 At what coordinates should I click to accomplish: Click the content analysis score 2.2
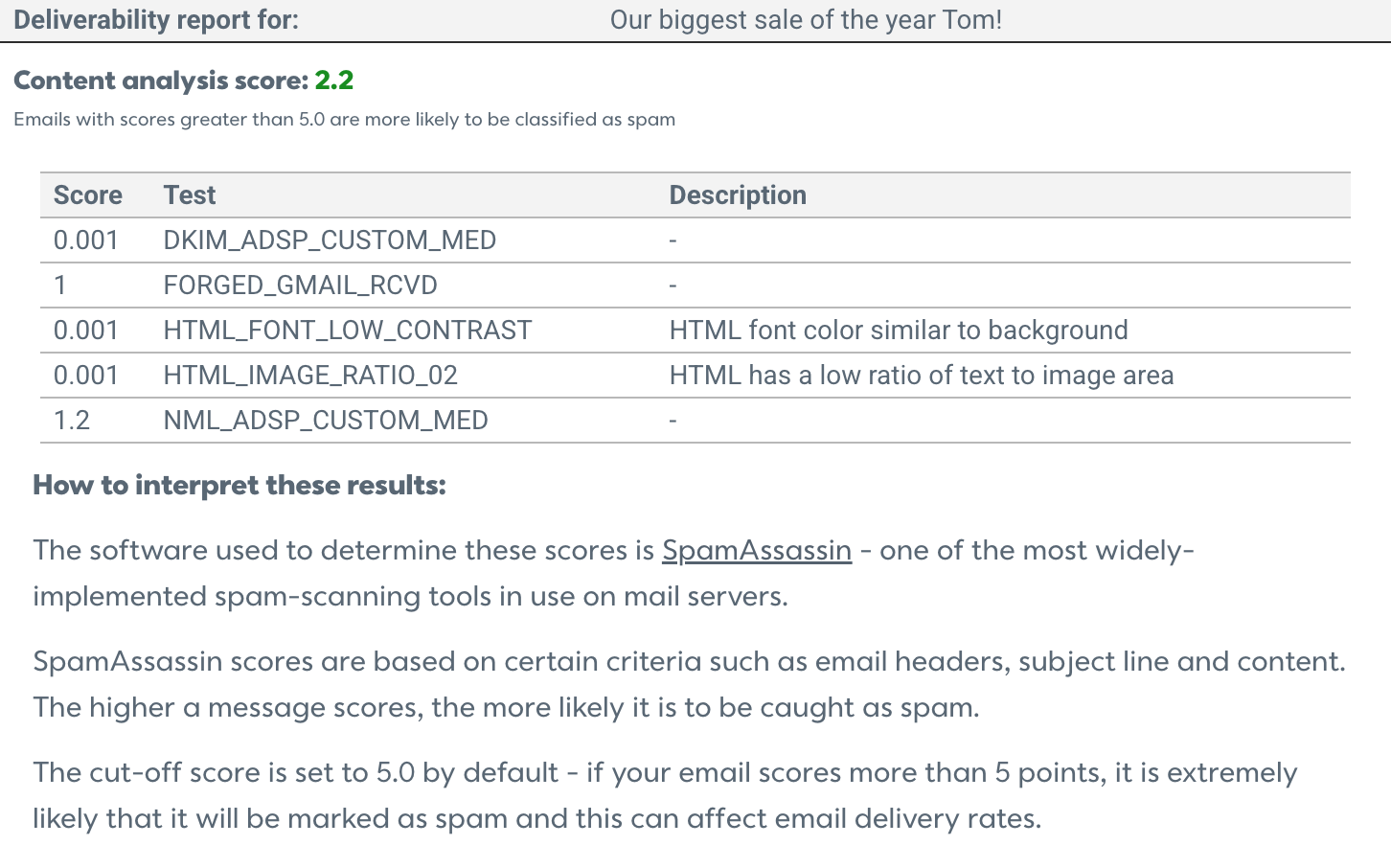click(x=334, y=80)
